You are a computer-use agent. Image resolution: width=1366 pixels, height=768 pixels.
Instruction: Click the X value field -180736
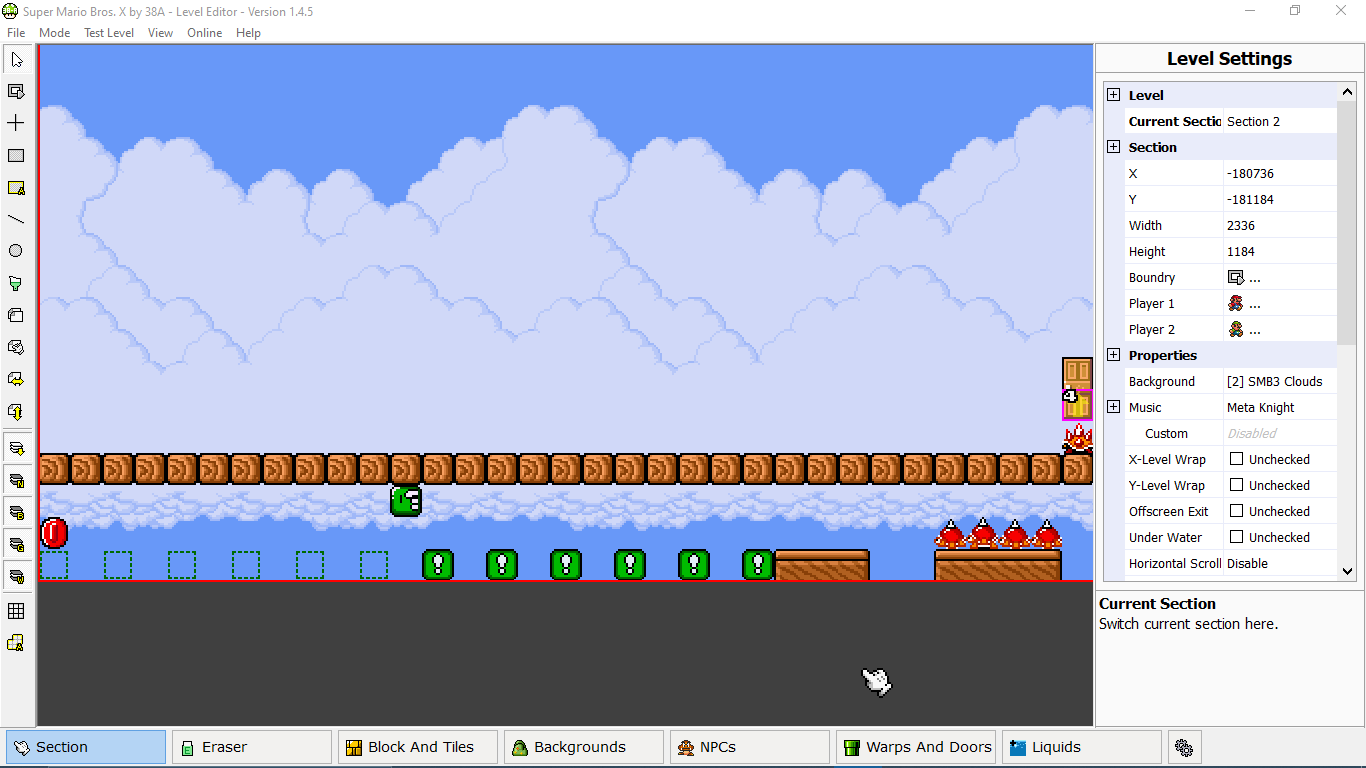point(1280,173)
